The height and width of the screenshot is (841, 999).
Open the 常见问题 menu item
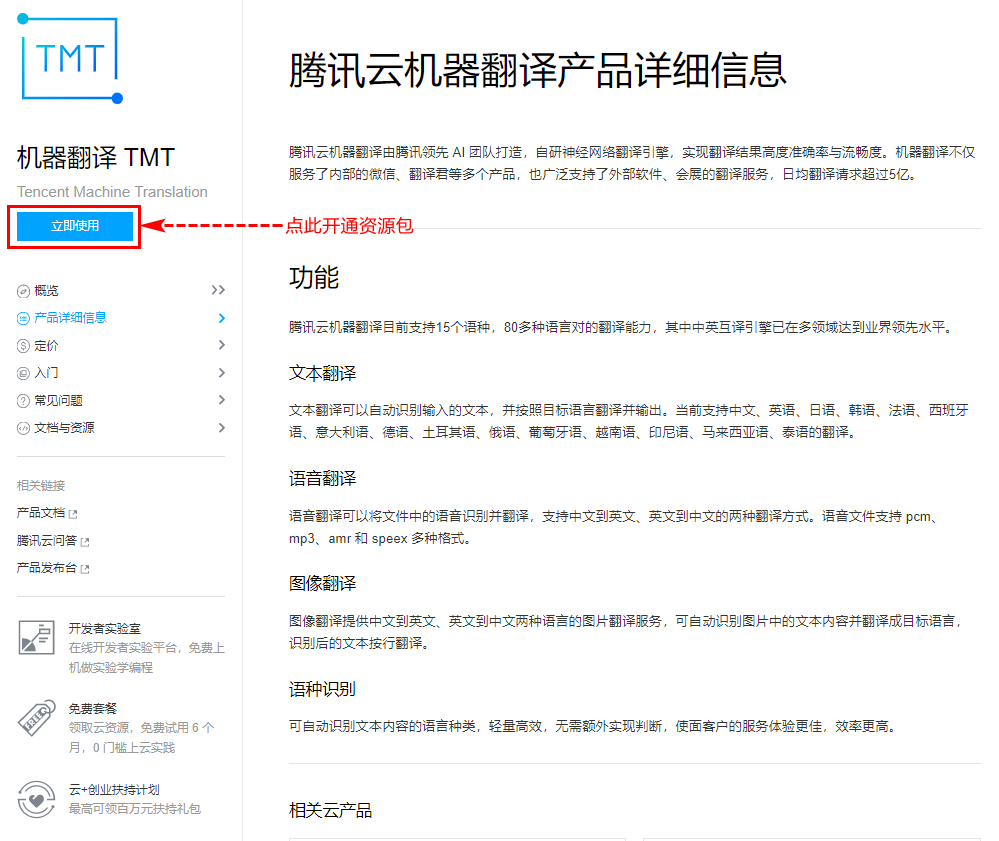pyautogui.click(x=58, y=400)
